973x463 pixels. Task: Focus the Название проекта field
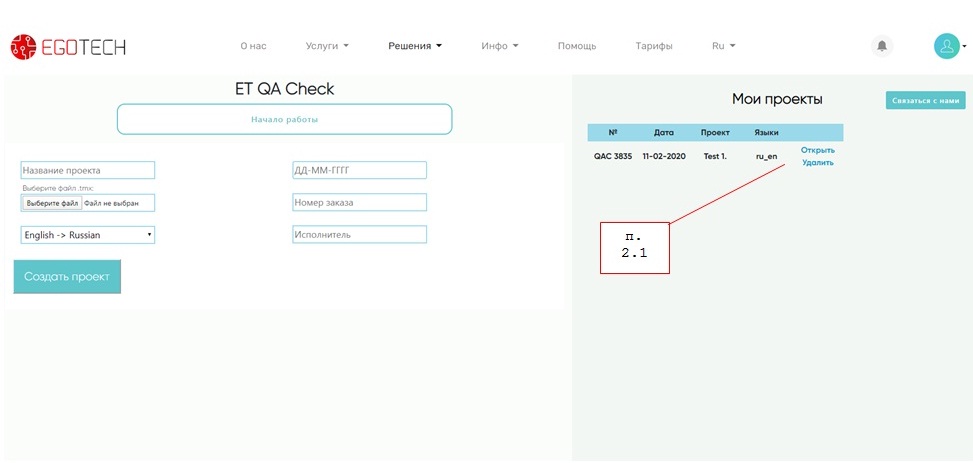(88, 170)
